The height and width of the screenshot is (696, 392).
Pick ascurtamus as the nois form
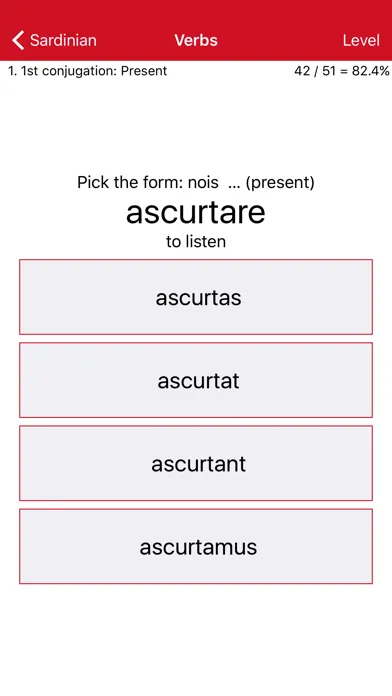[196, 546]
